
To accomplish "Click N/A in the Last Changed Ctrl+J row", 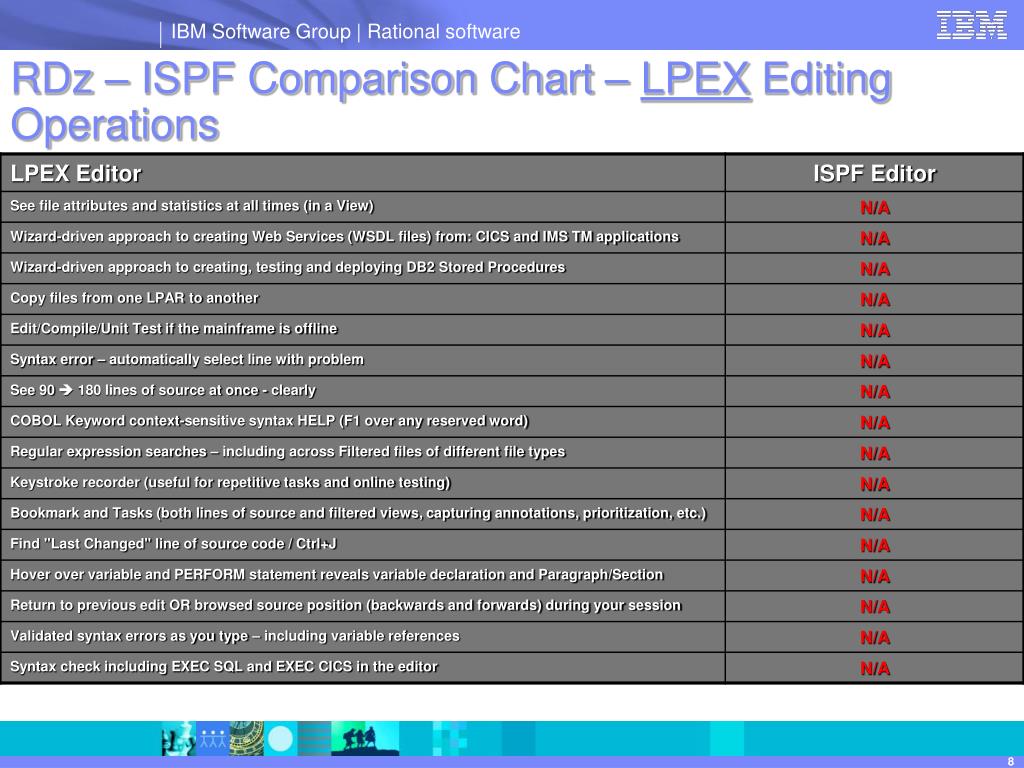I will pos(874,545).
